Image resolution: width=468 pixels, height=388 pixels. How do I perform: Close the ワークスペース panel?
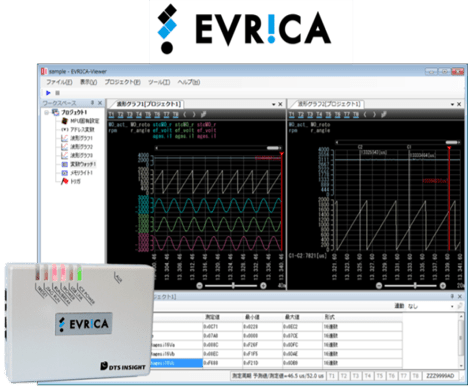[x=100, y=103]
